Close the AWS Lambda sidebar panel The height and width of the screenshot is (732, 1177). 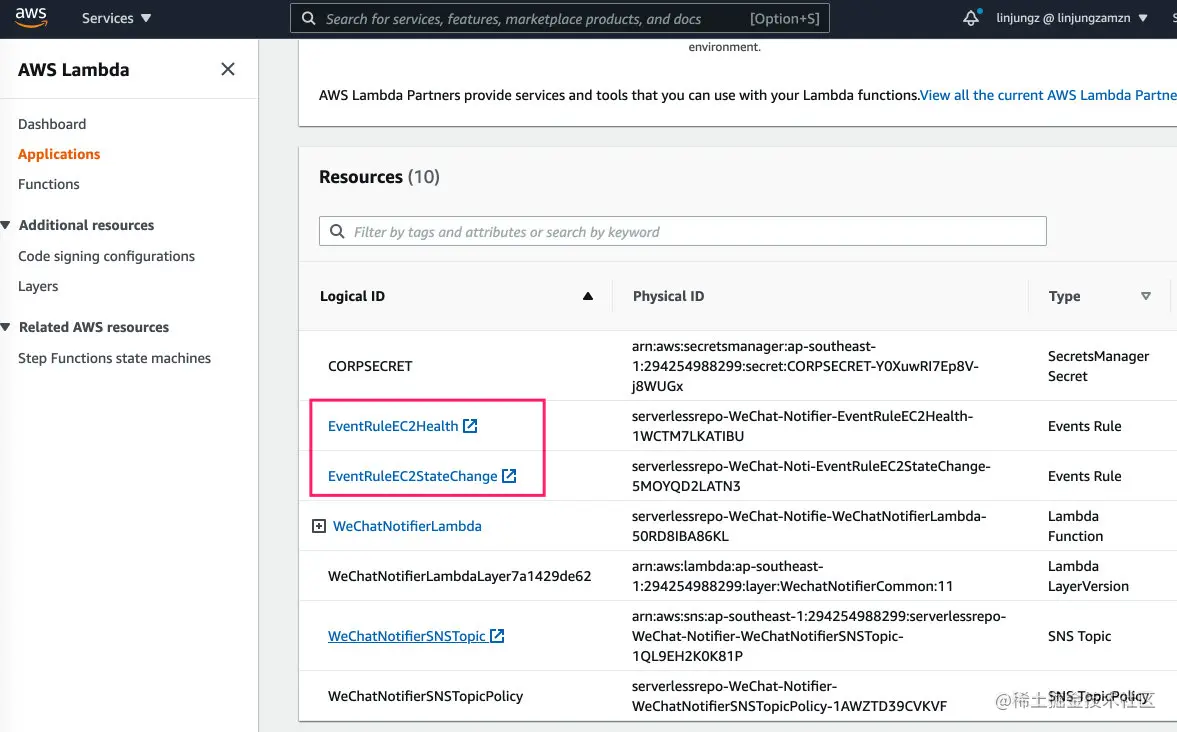coord(228,69)
